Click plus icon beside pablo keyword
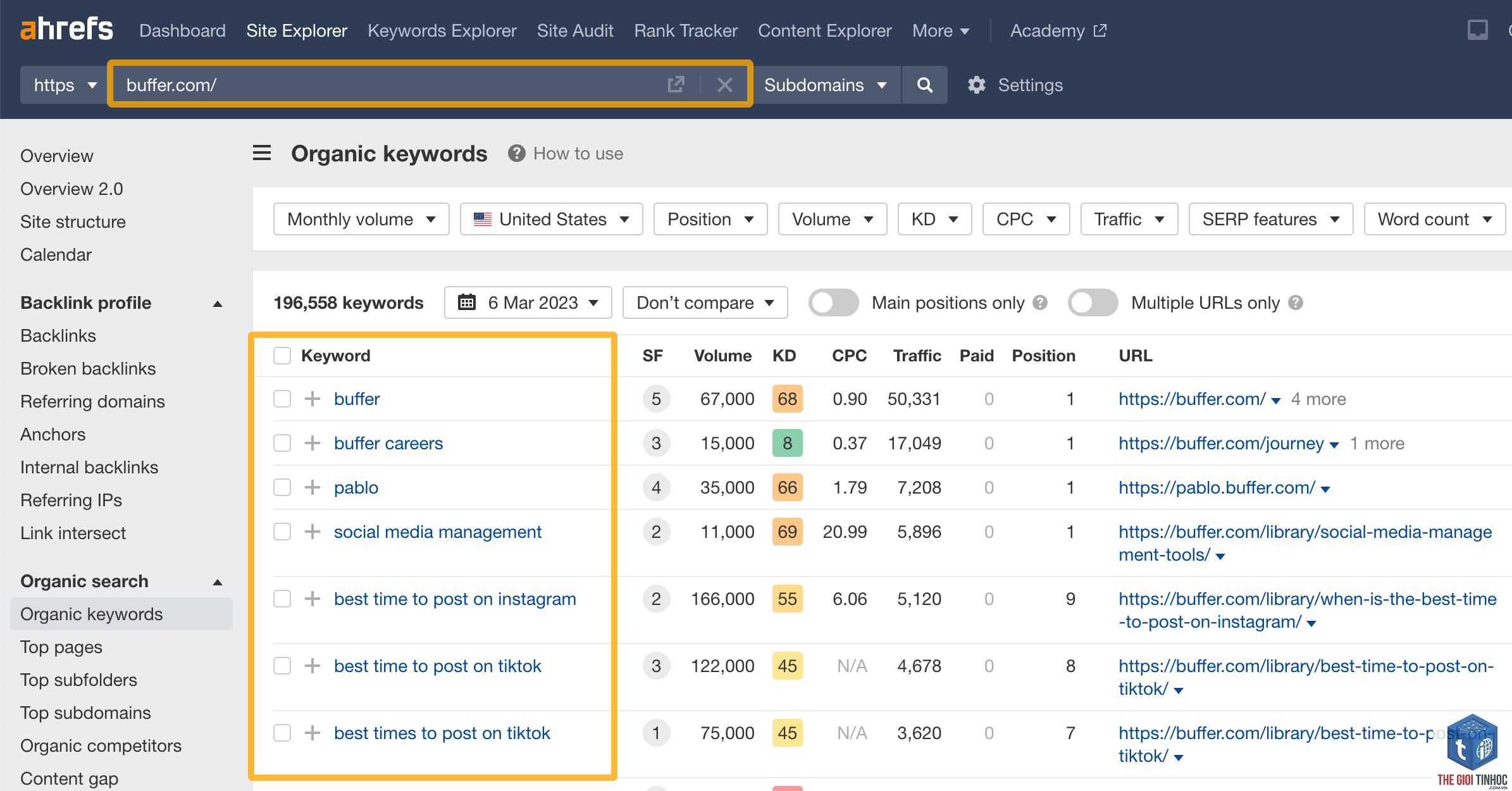Image resolution: width=1512 pixels, height=791 pixels. [312, 487]
